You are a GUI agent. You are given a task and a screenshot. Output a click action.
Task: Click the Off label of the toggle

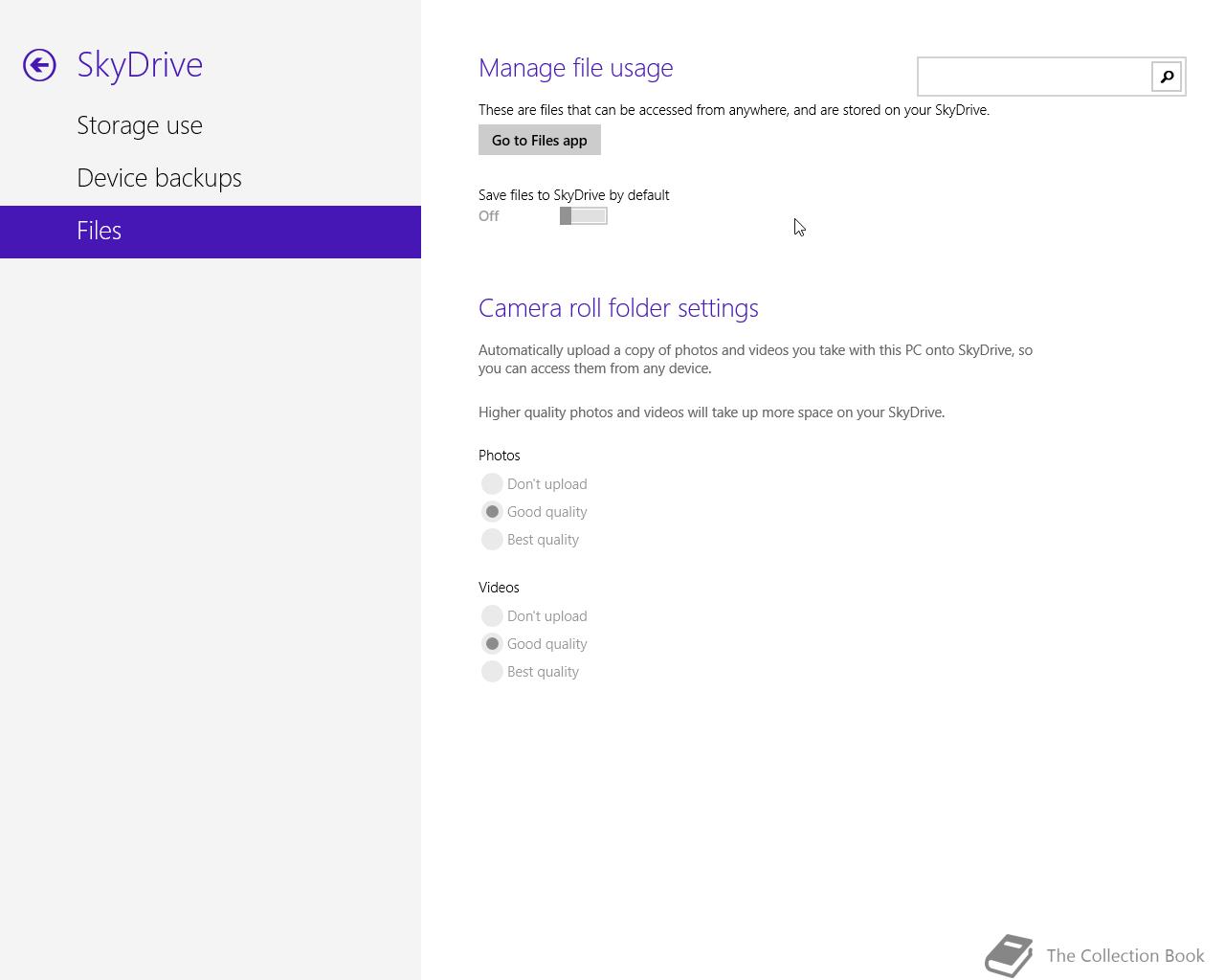click(489, 216)
